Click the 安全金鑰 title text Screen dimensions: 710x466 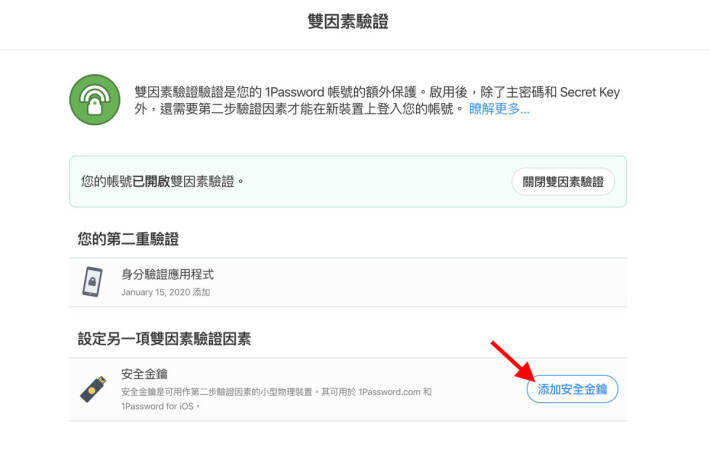point(144,374)
